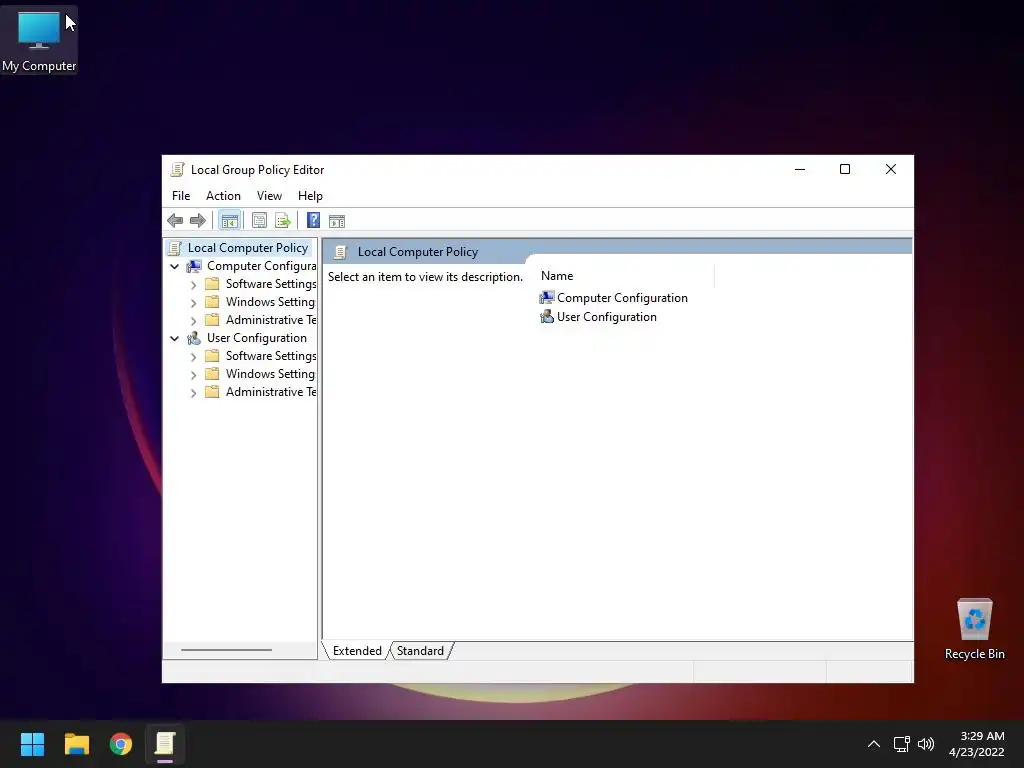Select the Recycle Bin desktop icon
The image size is (1024, 768).
pyautogui.click(x=974, y=629)
